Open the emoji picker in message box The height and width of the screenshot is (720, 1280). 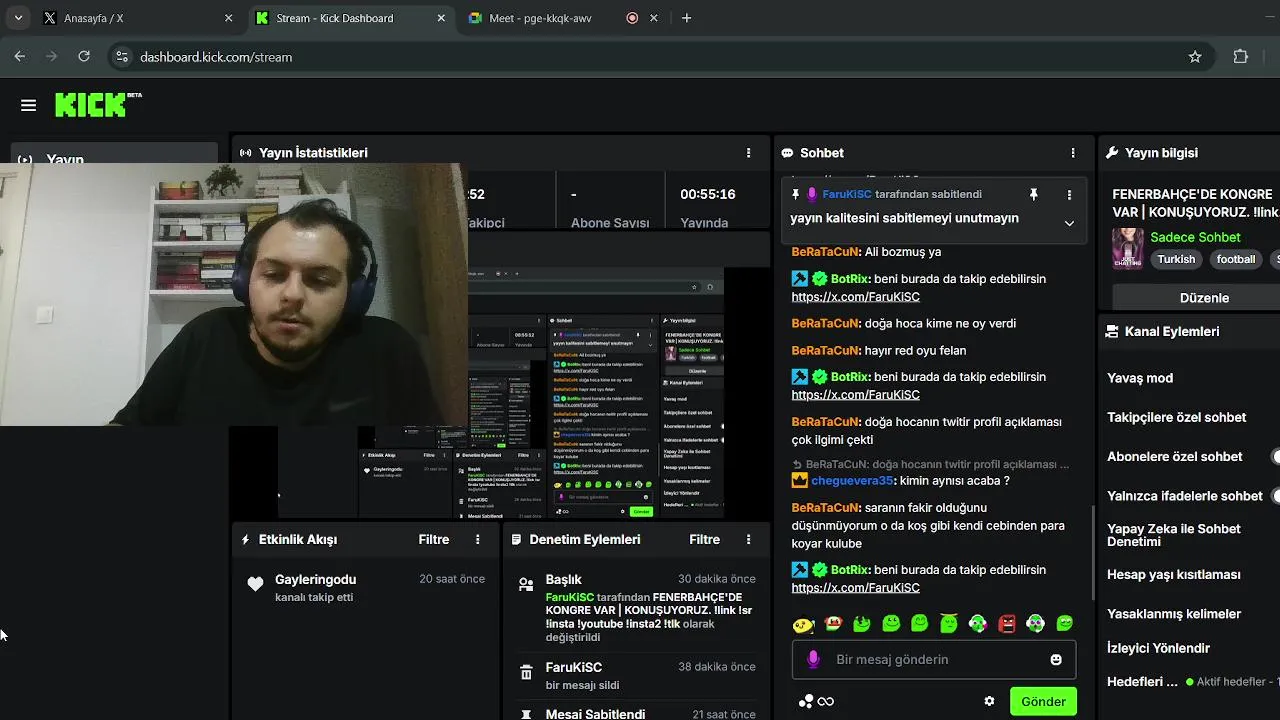[x=1056, y=660]
